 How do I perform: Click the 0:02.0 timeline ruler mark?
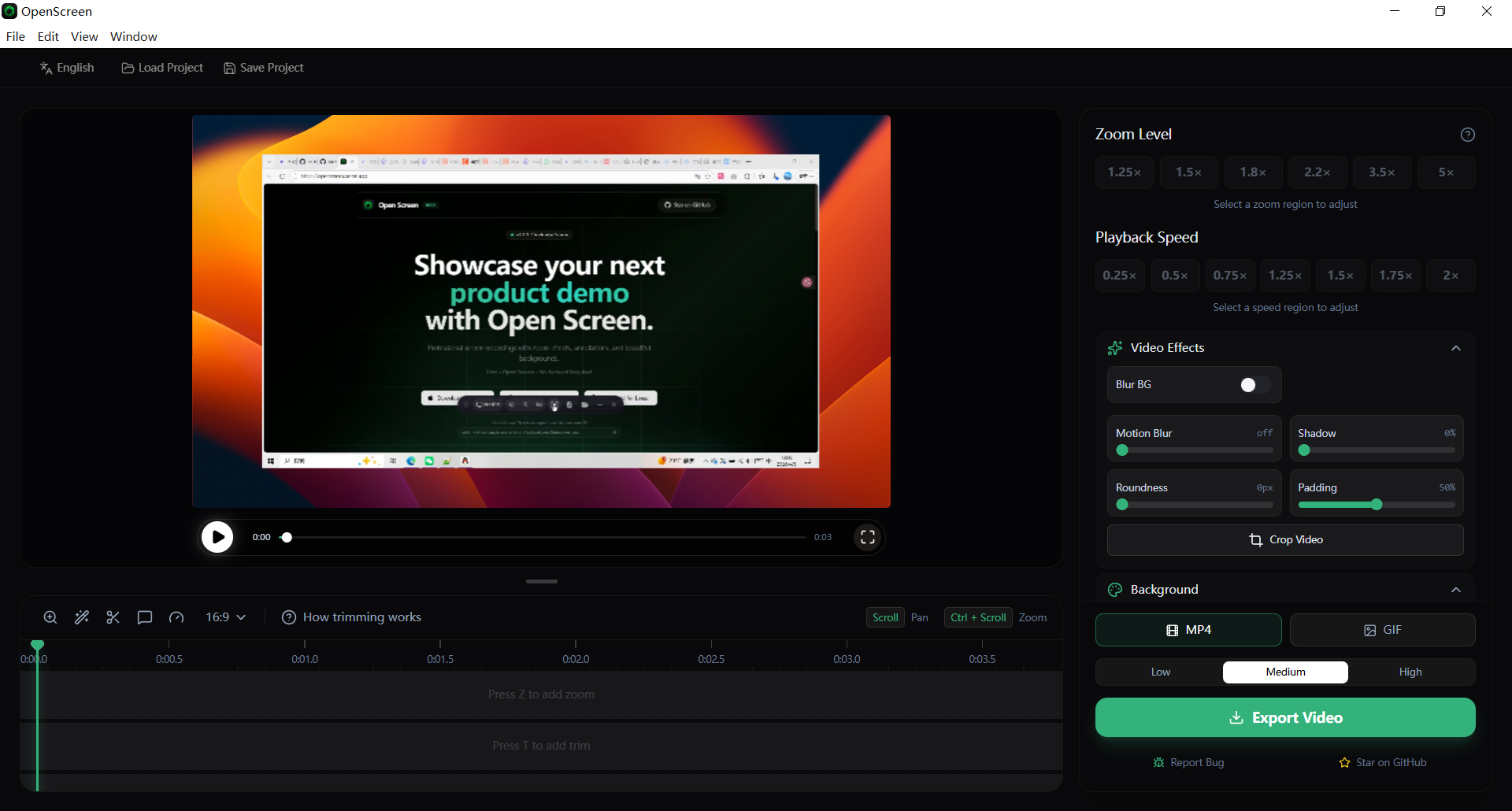click(x=576, y=659)
